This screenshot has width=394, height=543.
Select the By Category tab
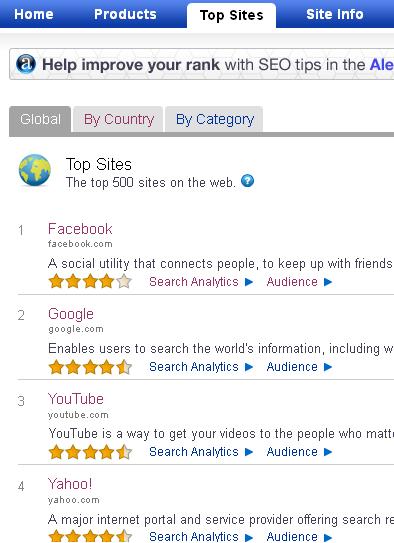[215, 119]
